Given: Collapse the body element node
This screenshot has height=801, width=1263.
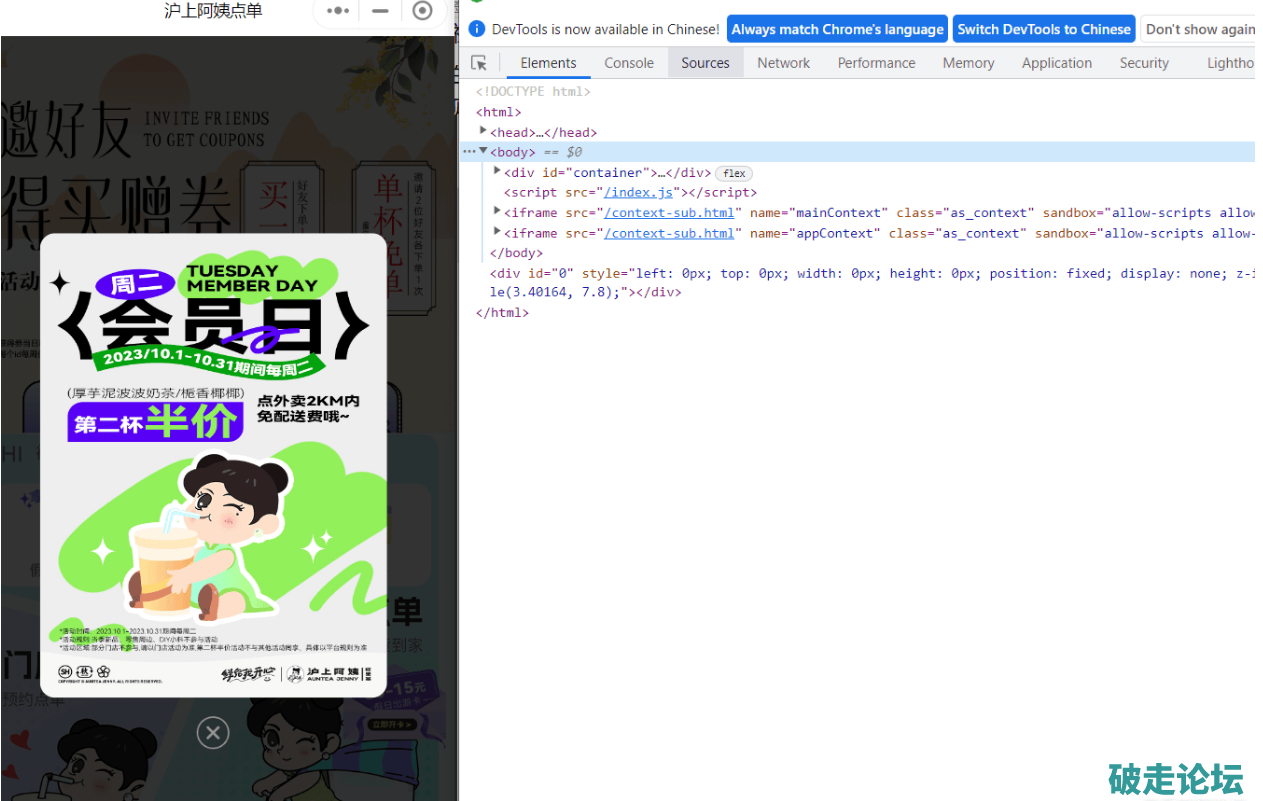Looking at the screenshot, I should 484,151.
